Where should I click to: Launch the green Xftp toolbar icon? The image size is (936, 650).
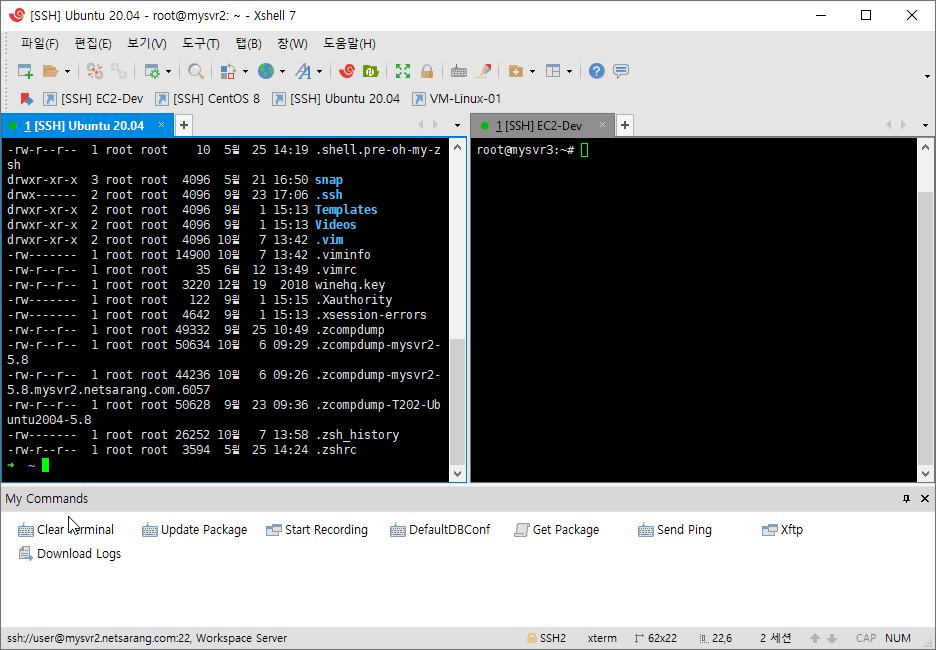[x=371, y=72]
